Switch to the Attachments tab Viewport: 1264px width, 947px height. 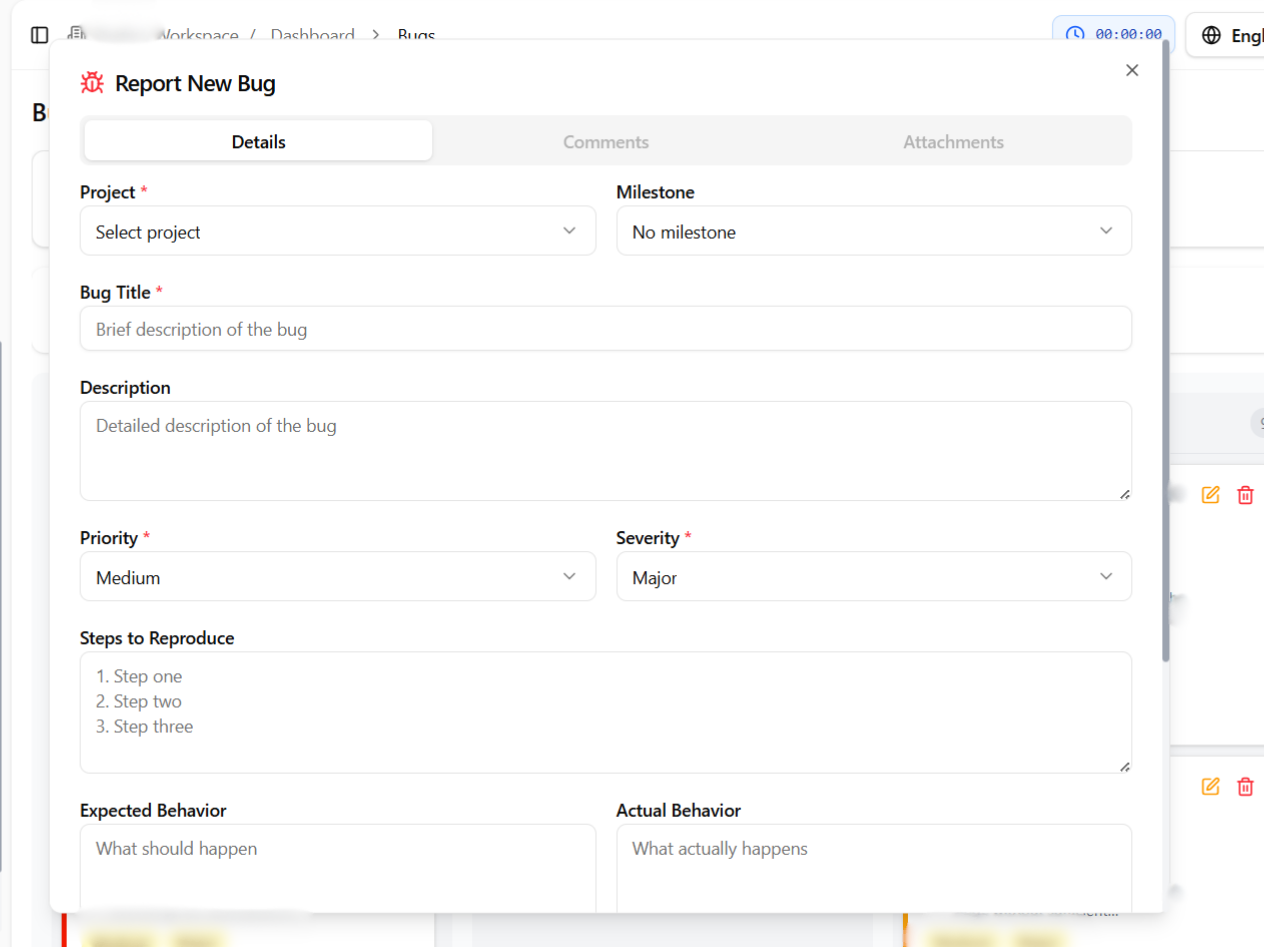[x=953, y=142]
